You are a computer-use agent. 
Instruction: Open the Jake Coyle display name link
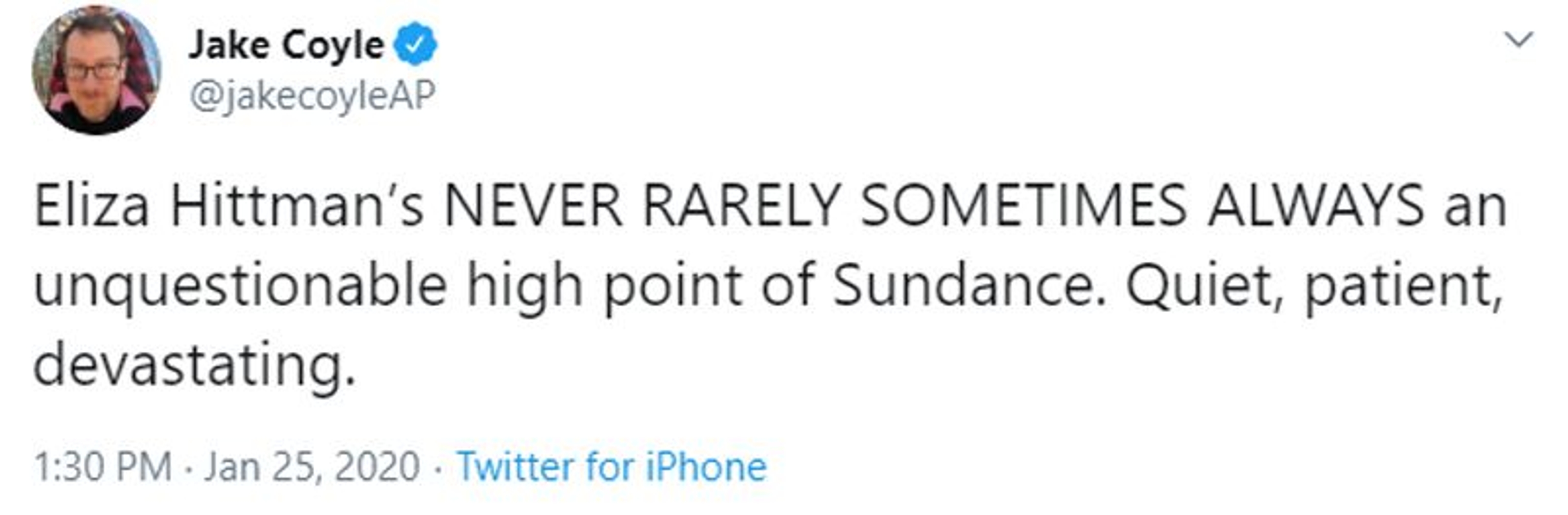286,45
